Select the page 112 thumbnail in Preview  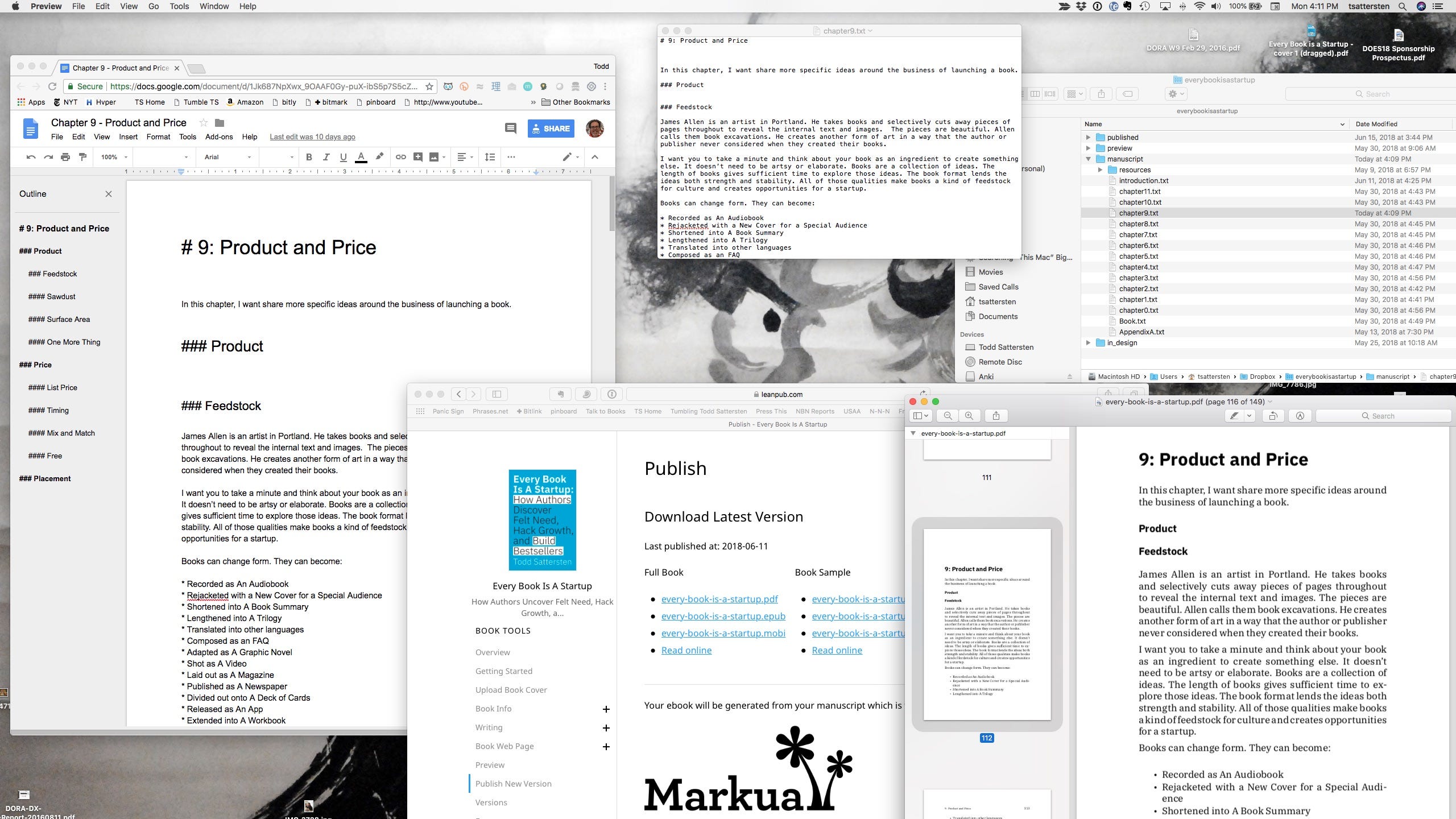[x=987, y=624]
